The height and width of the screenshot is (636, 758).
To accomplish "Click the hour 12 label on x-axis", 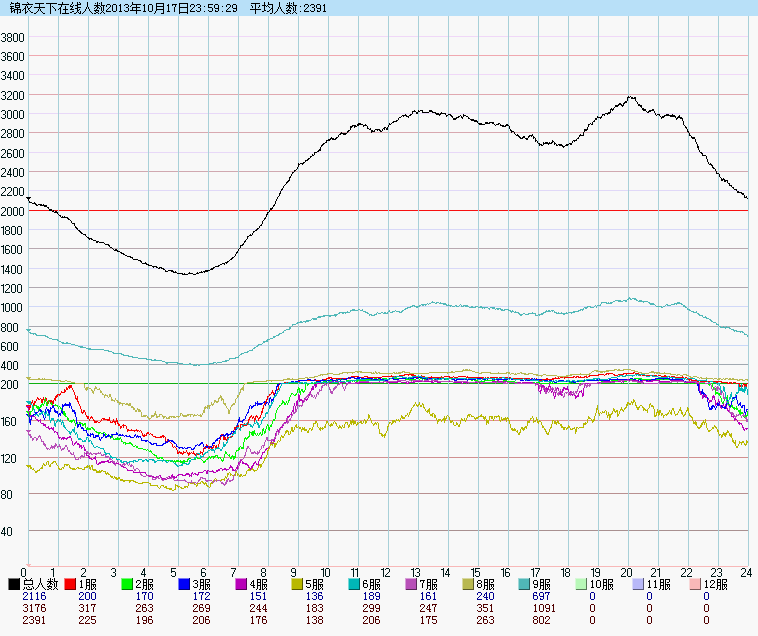I will coord(386,573).
